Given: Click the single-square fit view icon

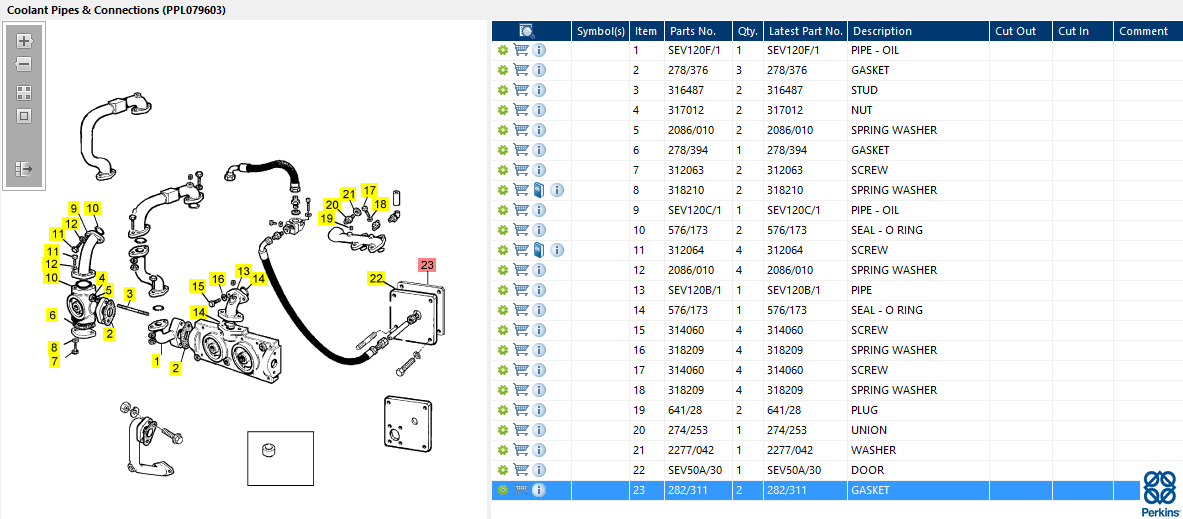Looking at the screenshot, I should [24, 115].
